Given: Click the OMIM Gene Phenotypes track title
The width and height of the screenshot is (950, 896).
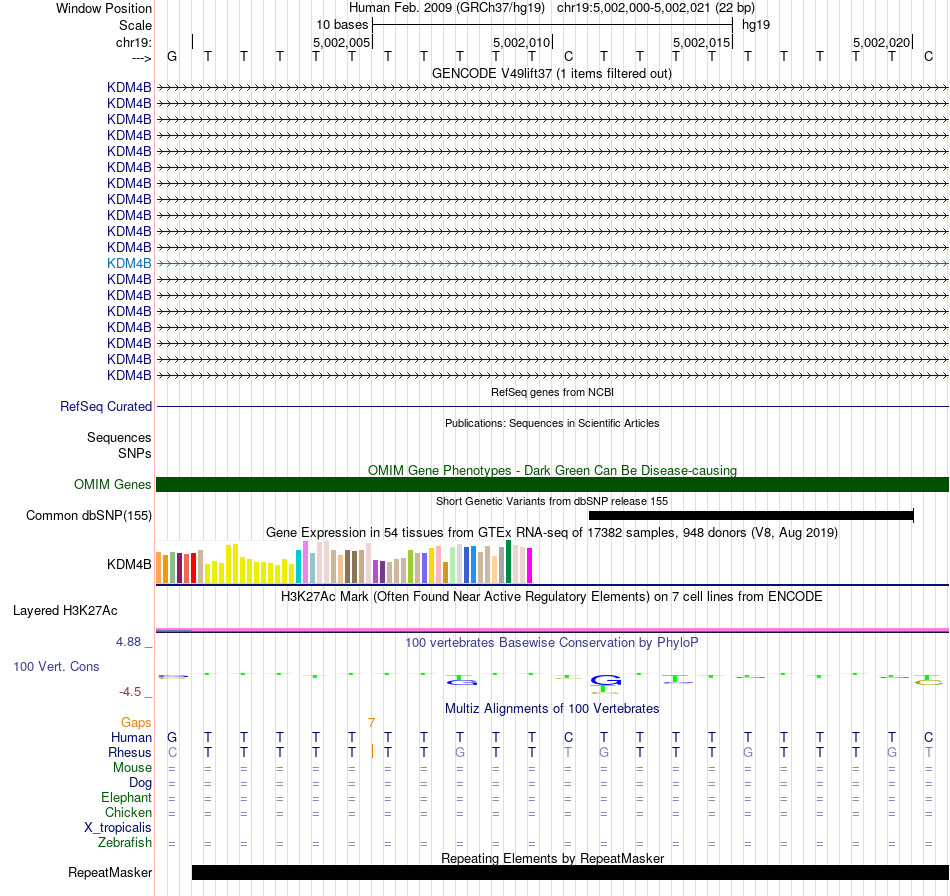Looking at the screenshot, I should tap(552, 471).
